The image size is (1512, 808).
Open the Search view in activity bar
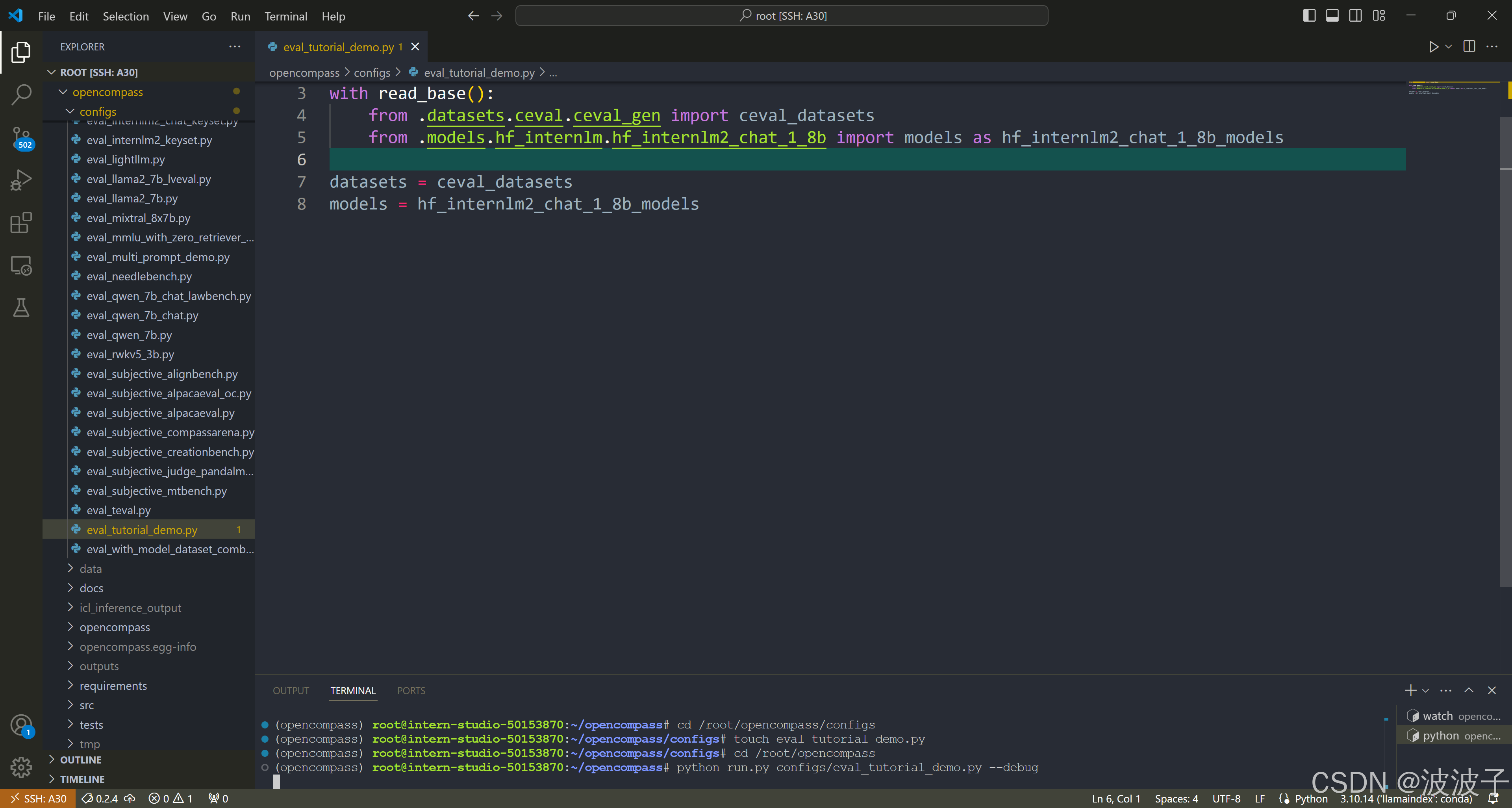pos(21,95)
